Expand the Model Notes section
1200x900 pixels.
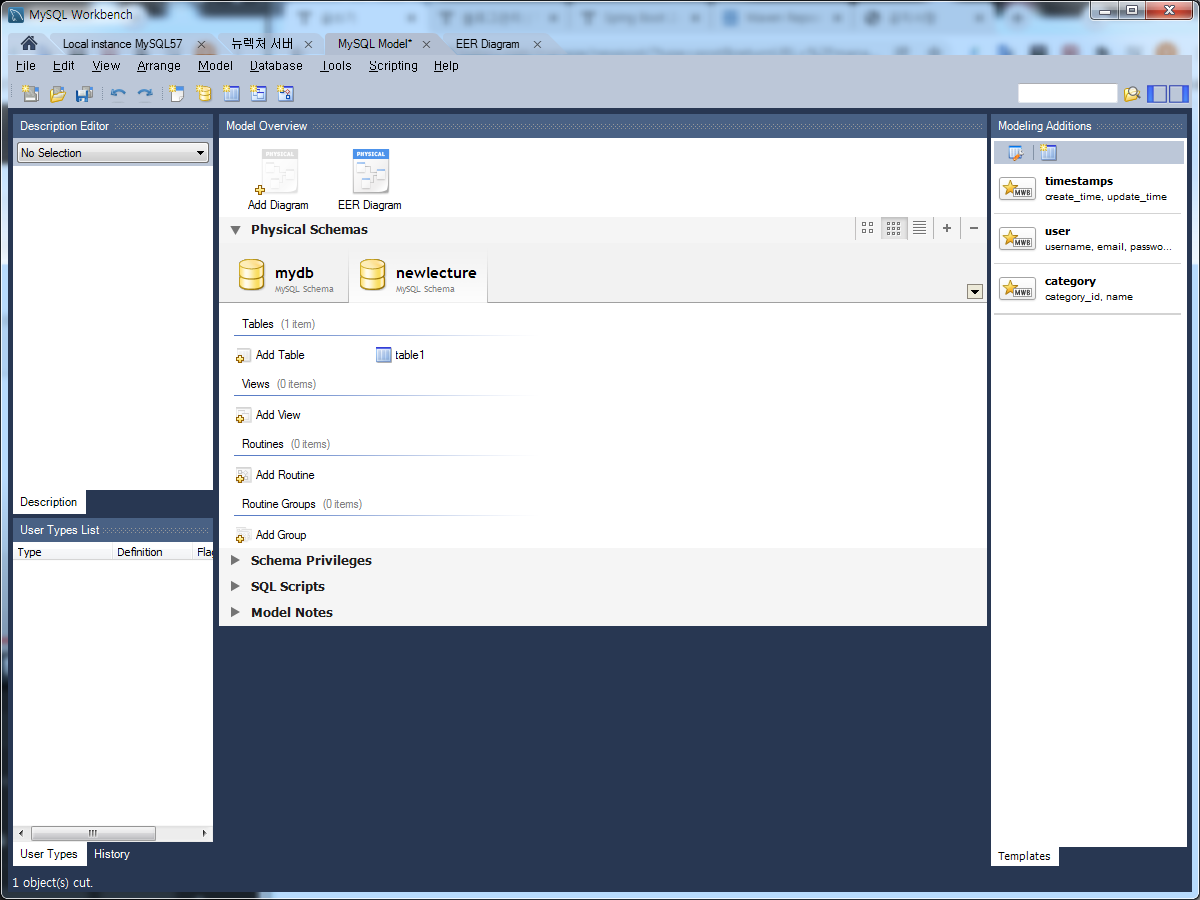236,612
